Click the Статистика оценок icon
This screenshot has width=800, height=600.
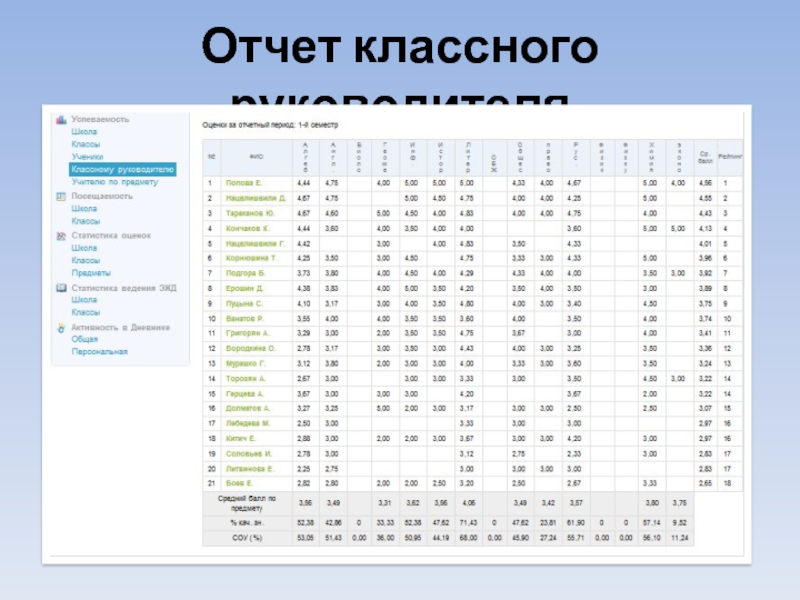[61, 236]
